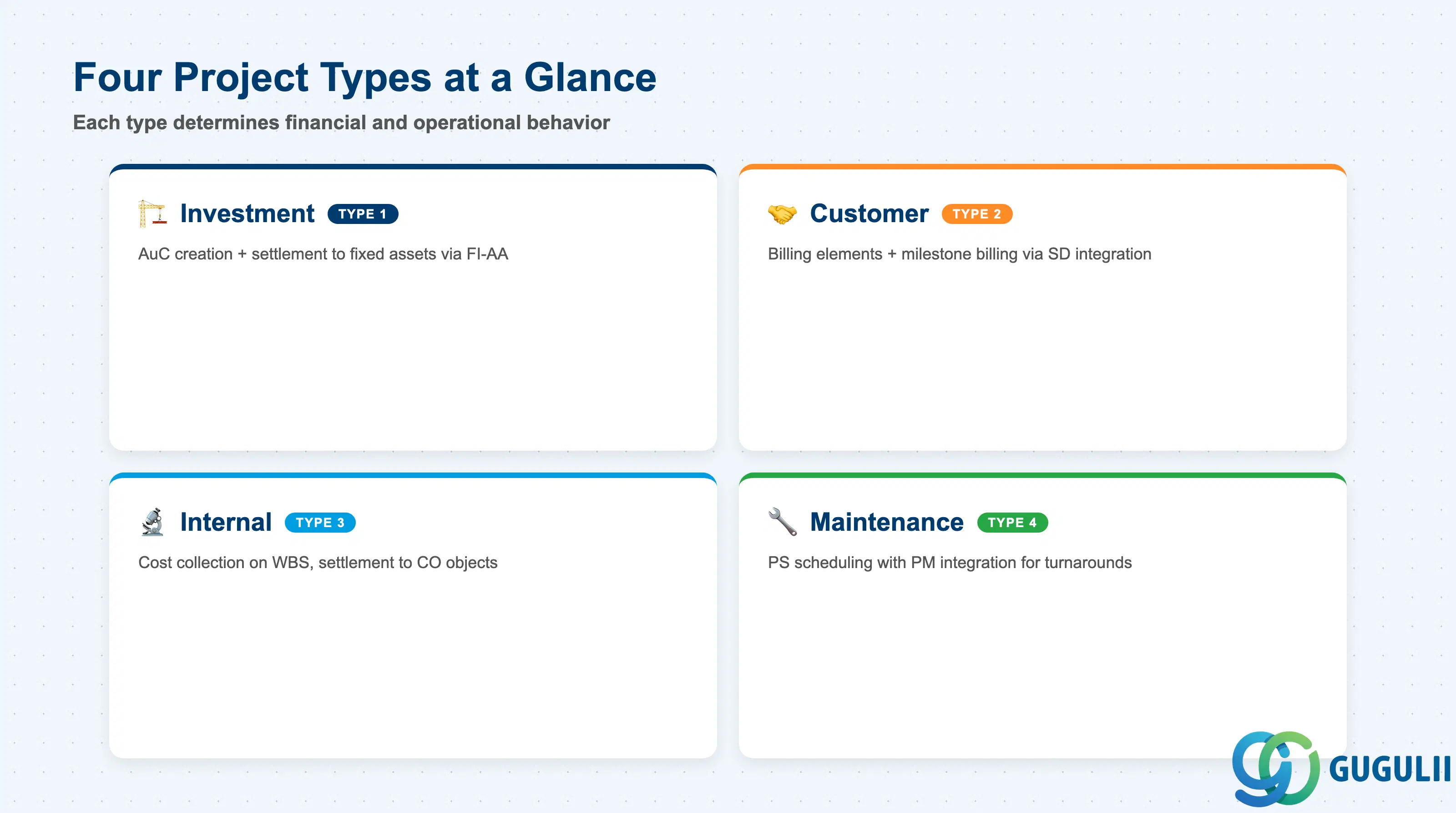Click the Internal card heading
Screen dimensions: 1456x813
click(x=226, y=522)
